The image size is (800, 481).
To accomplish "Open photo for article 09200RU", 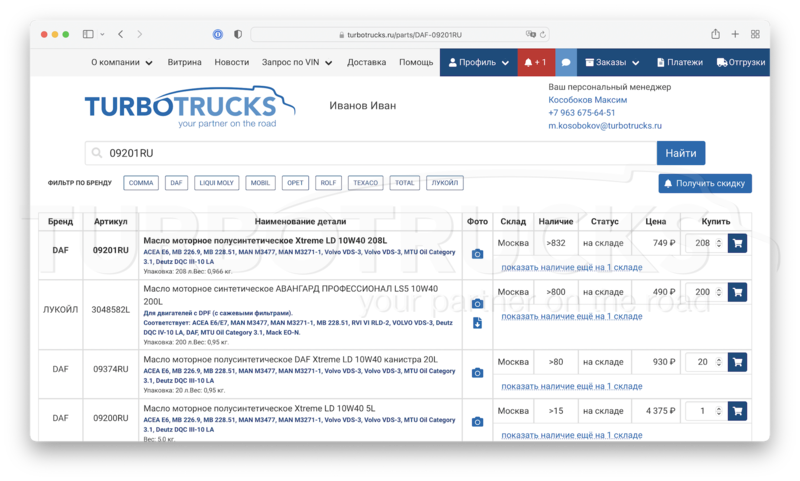I will click(477, 422).
